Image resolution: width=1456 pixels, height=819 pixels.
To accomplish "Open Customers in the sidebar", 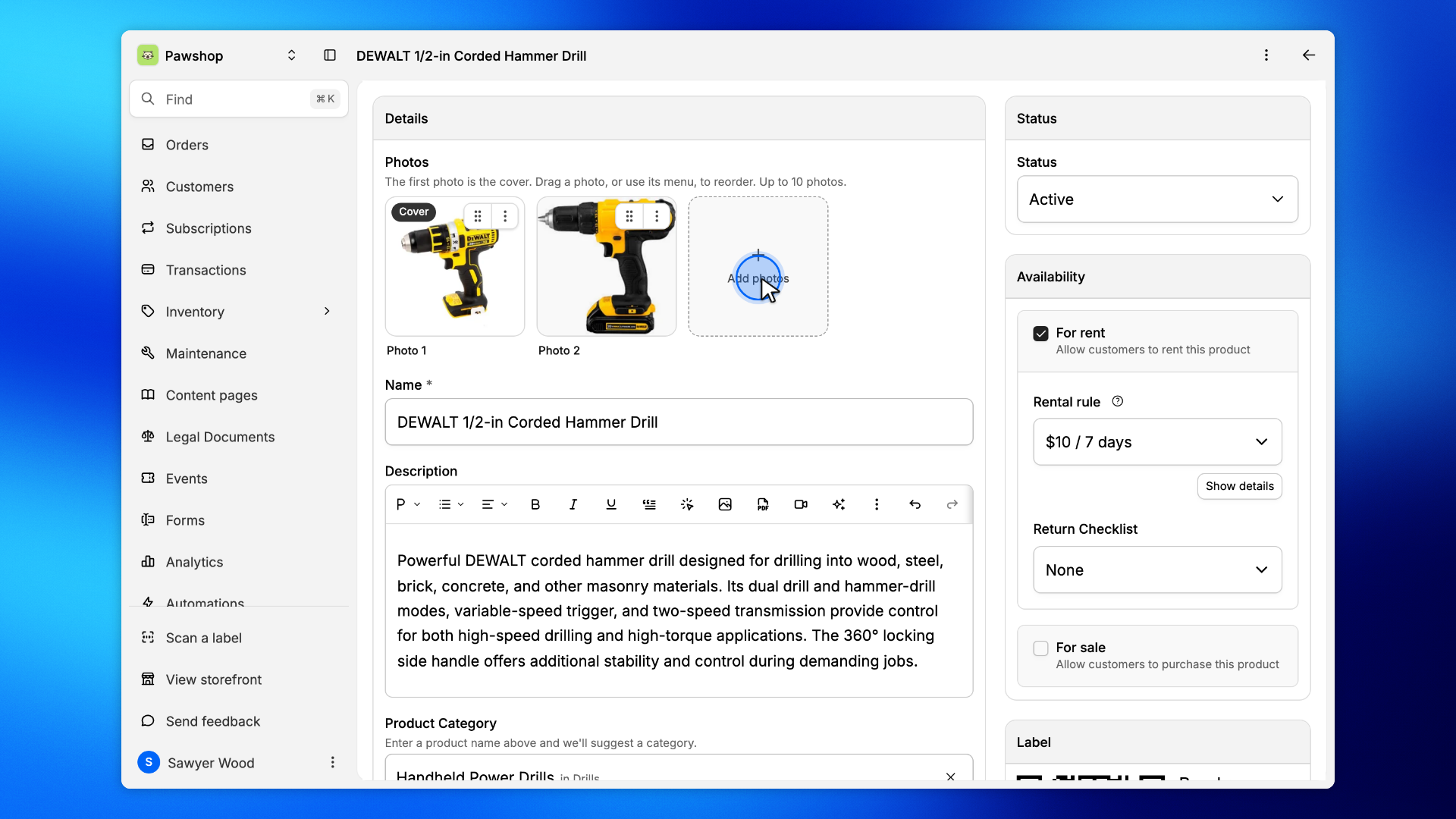I will tap(238, 187).
